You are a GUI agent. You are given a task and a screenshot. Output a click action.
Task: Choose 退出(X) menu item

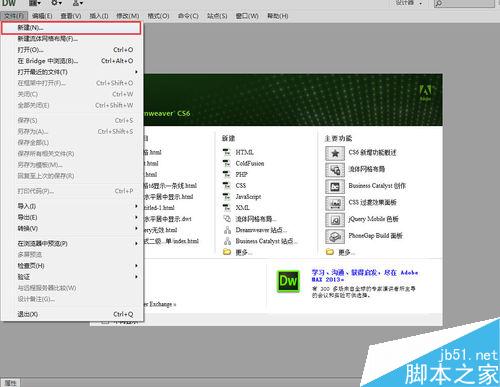pos(72,314)
